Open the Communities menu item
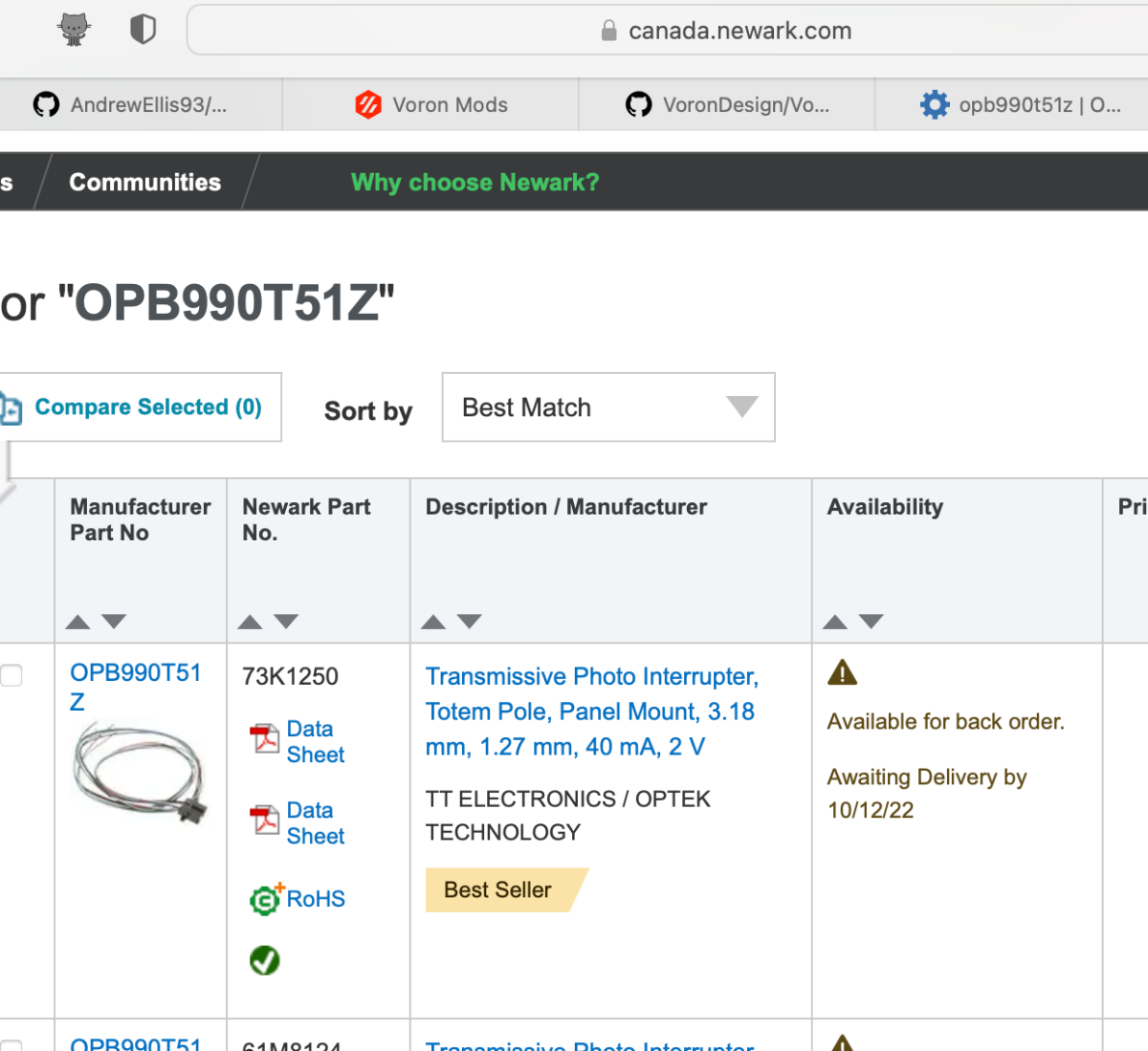1148x1051 pixels. point(144,182)
